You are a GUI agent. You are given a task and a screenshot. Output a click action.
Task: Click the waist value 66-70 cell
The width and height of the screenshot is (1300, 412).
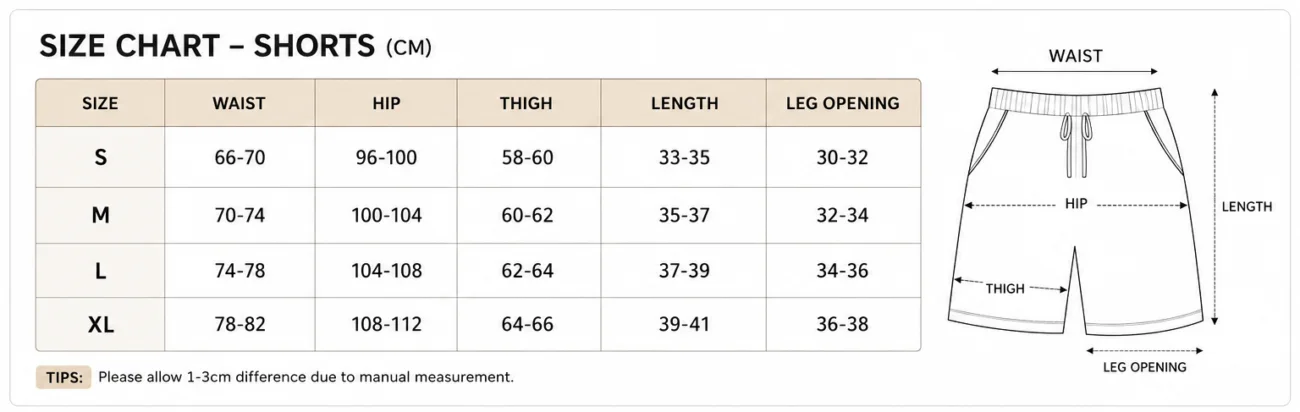pos(239,157)
